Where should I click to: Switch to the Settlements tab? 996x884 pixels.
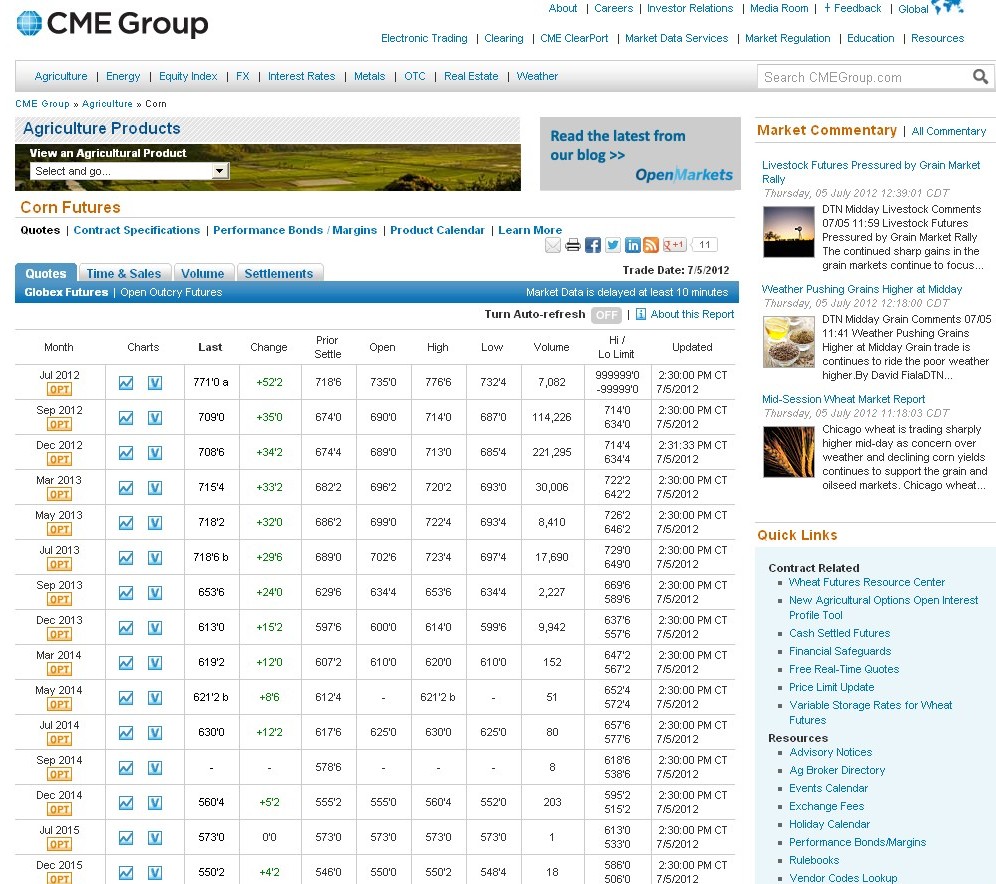tap(279, 274)
